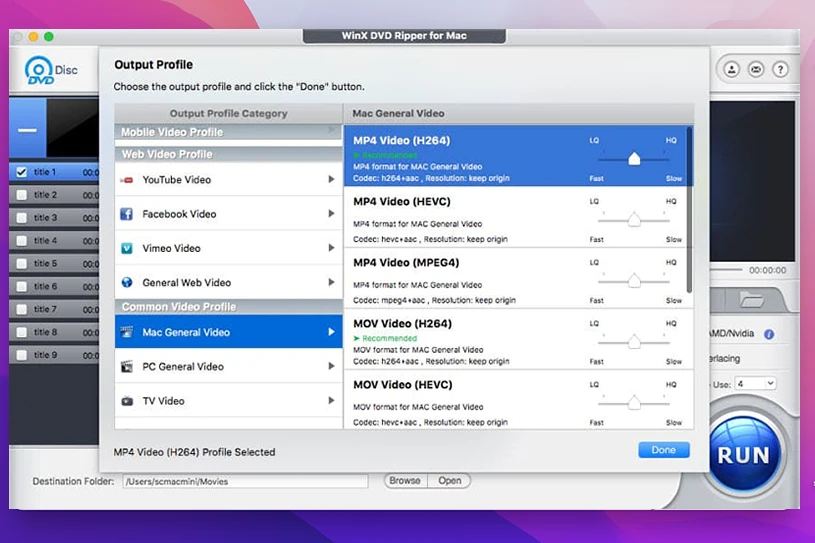Click the video preview seek bar
Screen dimensions: 815x543
point(727,270)
